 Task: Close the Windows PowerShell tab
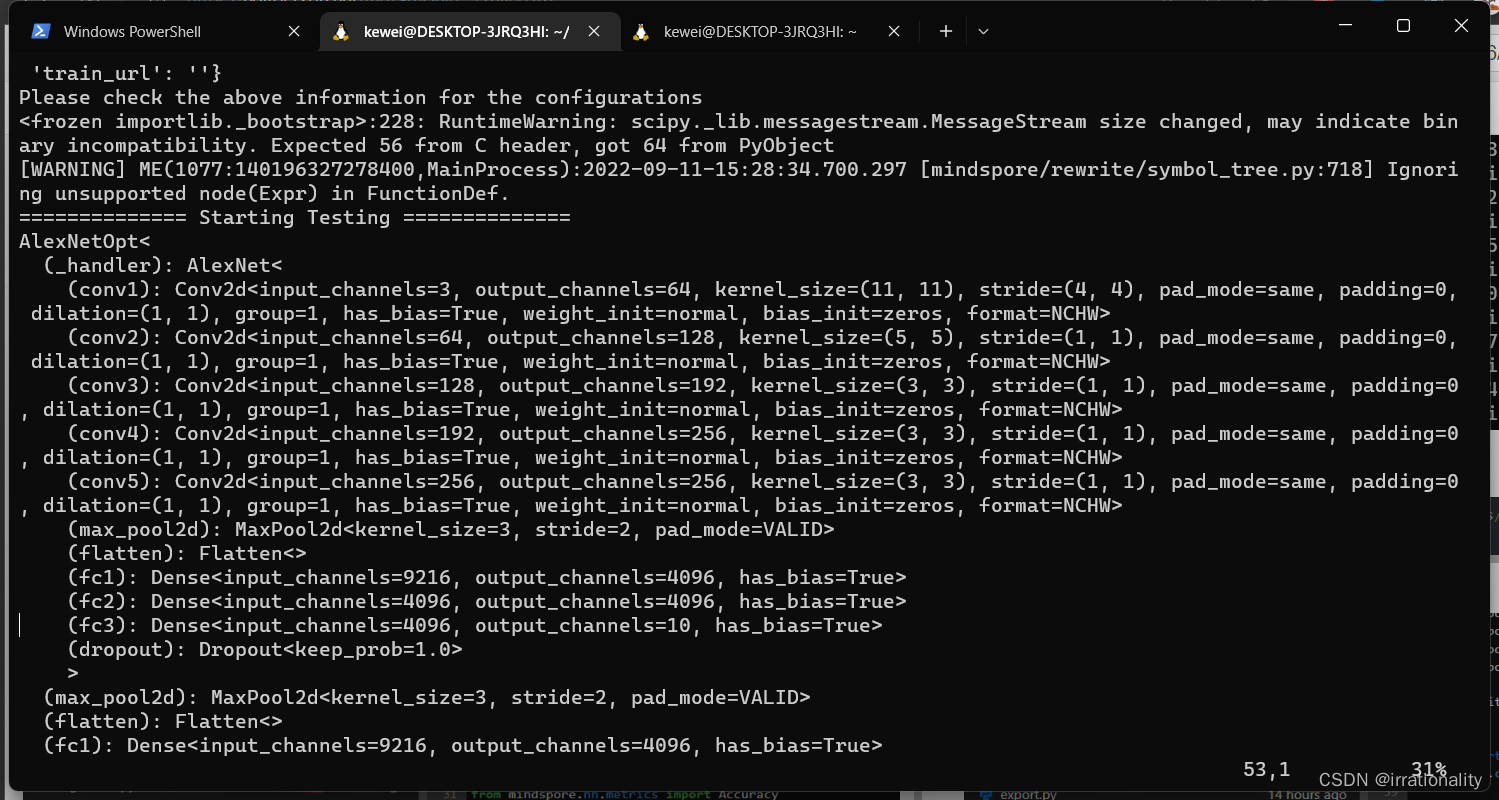coord(294,31)
